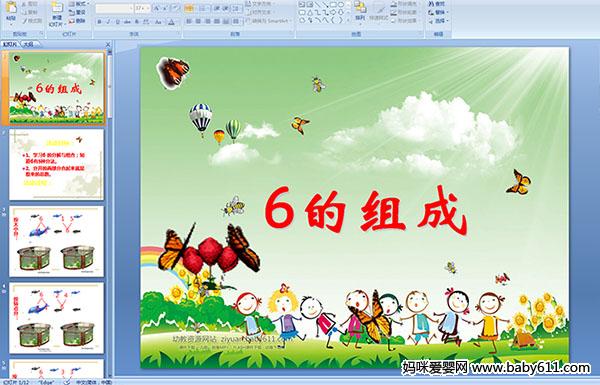600x385 pixels.
Task: Click the Convert to SmartArt button
Action: tap(270, 21)
